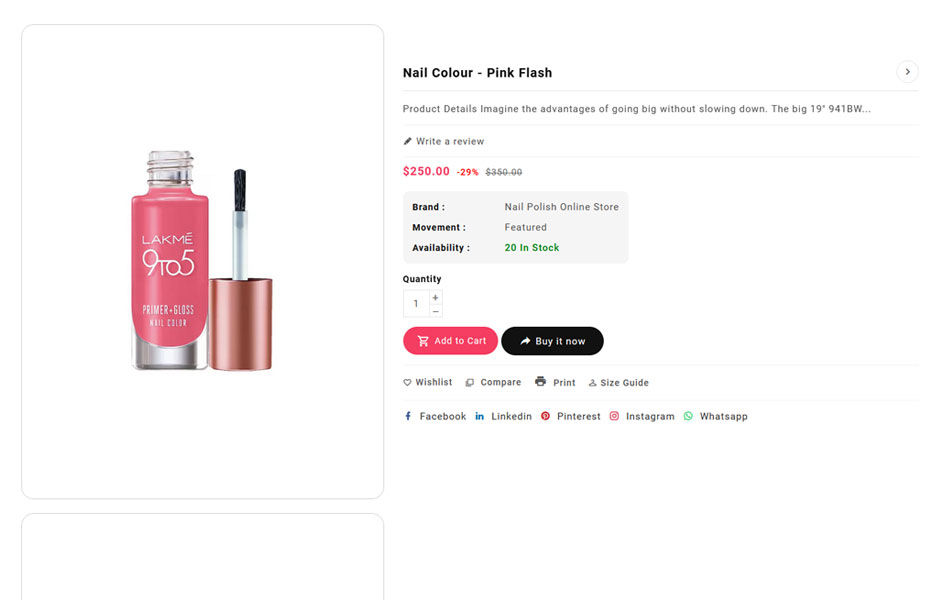
Task: Click the LinkedIn share icon
Action: (x=480, y=416)
